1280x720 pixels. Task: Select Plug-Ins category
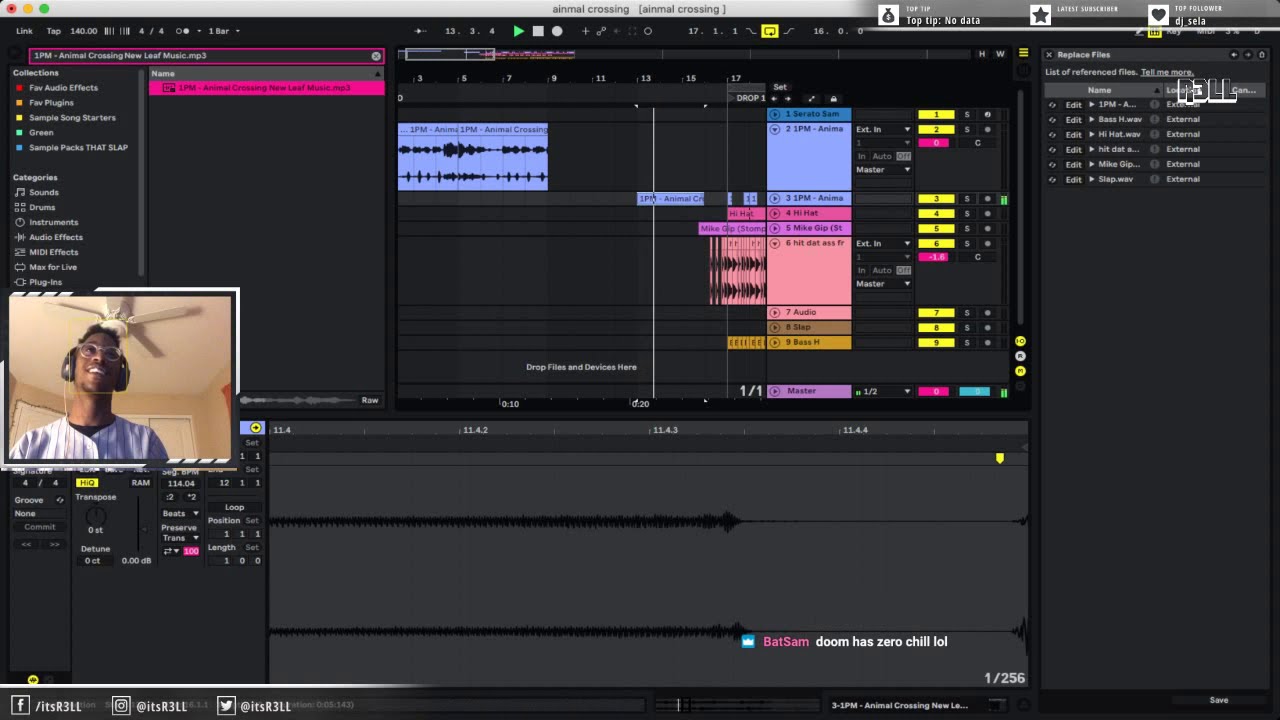(45, 282)
